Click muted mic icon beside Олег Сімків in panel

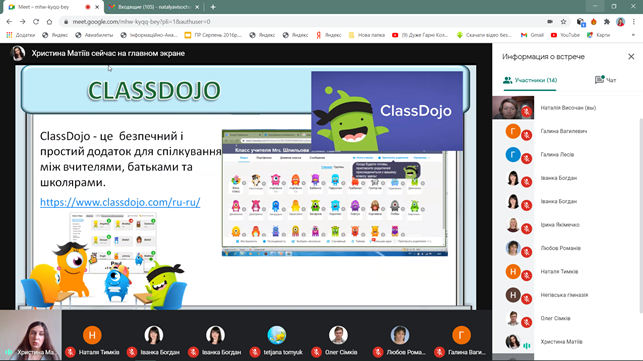[x=527, y=322]
